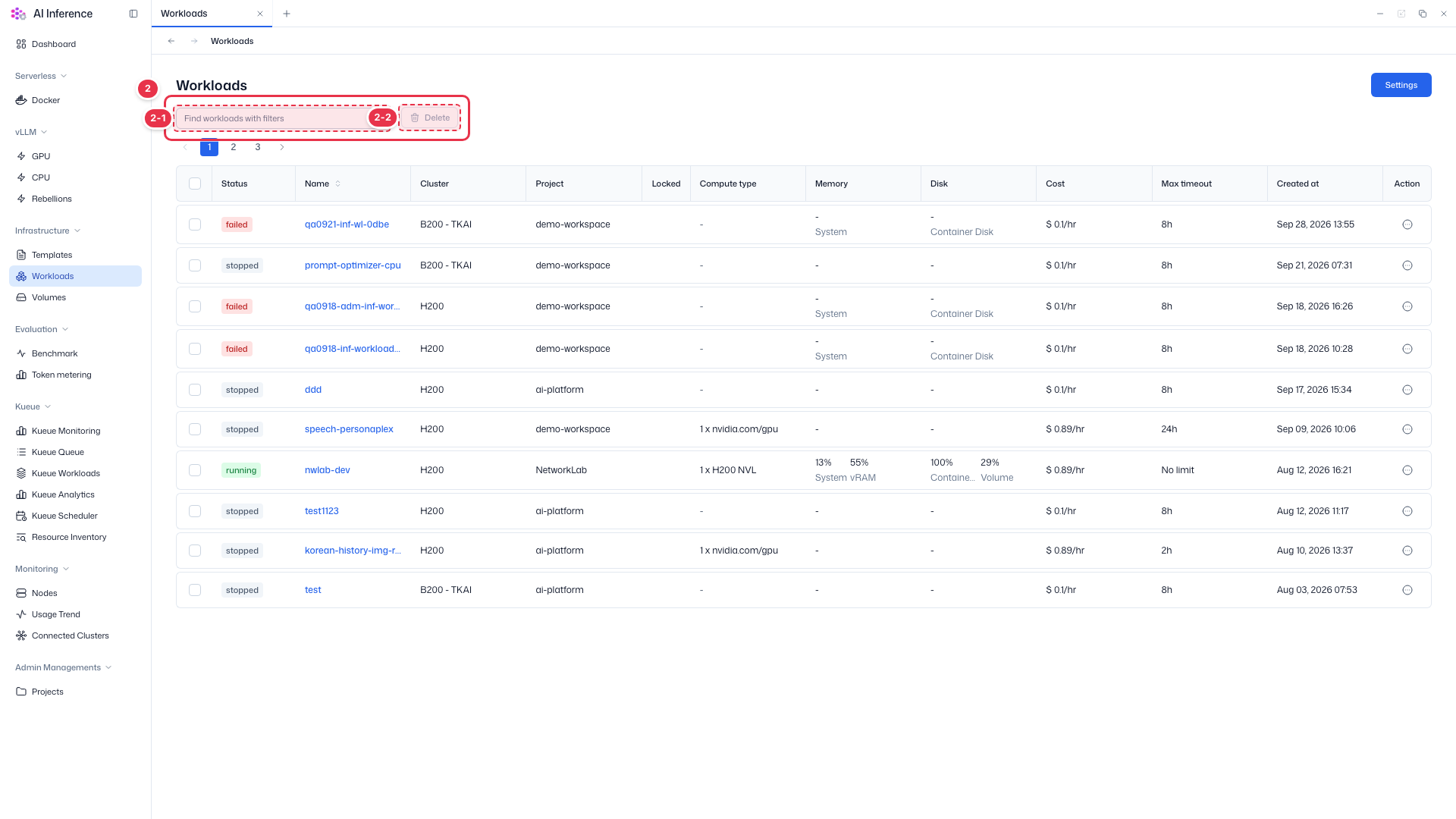Collapse the Infrastructure section
The image size is (1456, 819).
[x=48, y=231]
